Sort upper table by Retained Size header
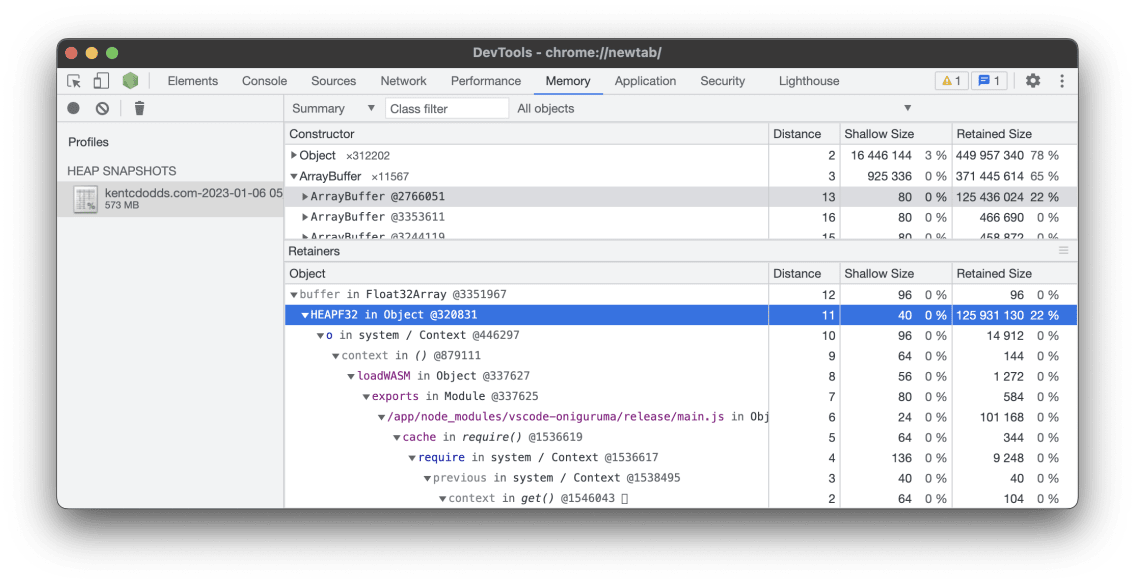 (1014, 134)
